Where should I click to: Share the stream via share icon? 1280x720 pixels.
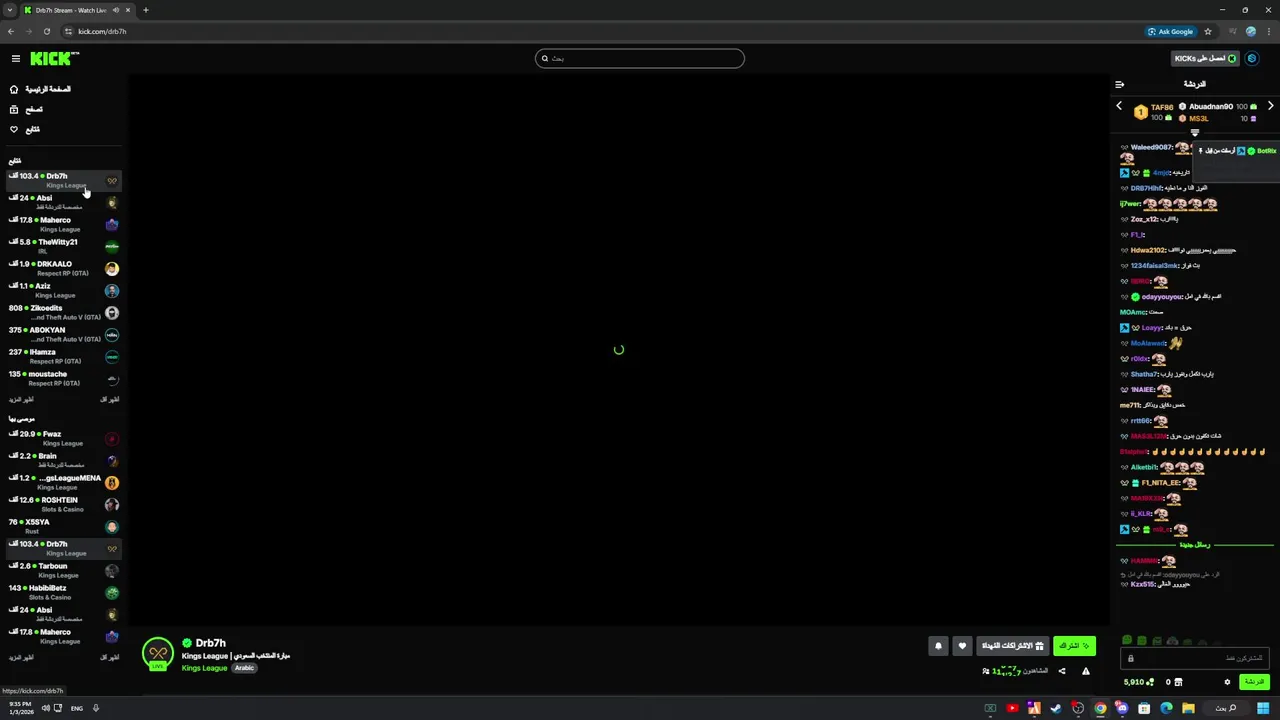tap(1062, 671)
